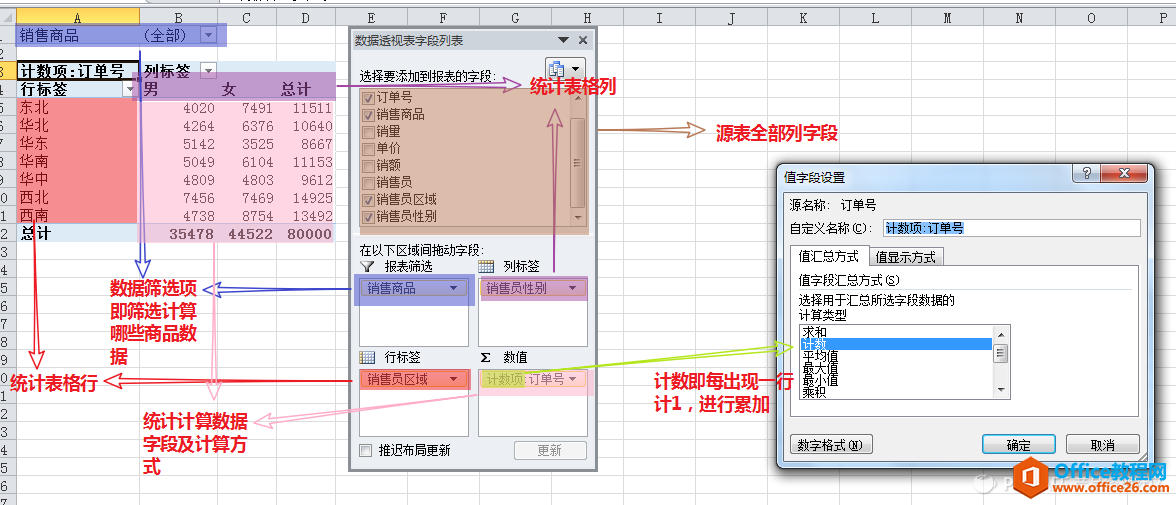Click the calculation type list scroll down arrow
Screen dimensions: 1176x505
pos(1000,390)
